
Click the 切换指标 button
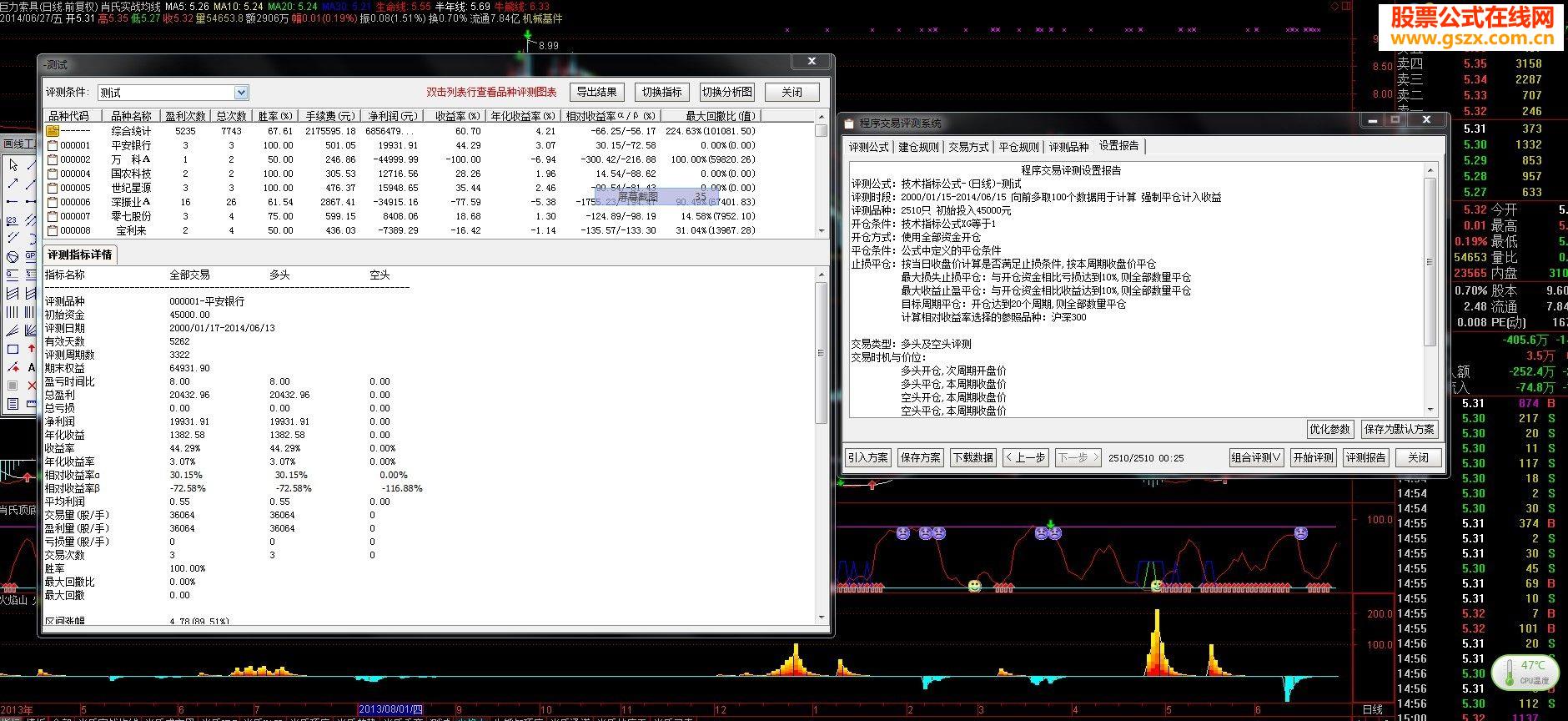662,92
